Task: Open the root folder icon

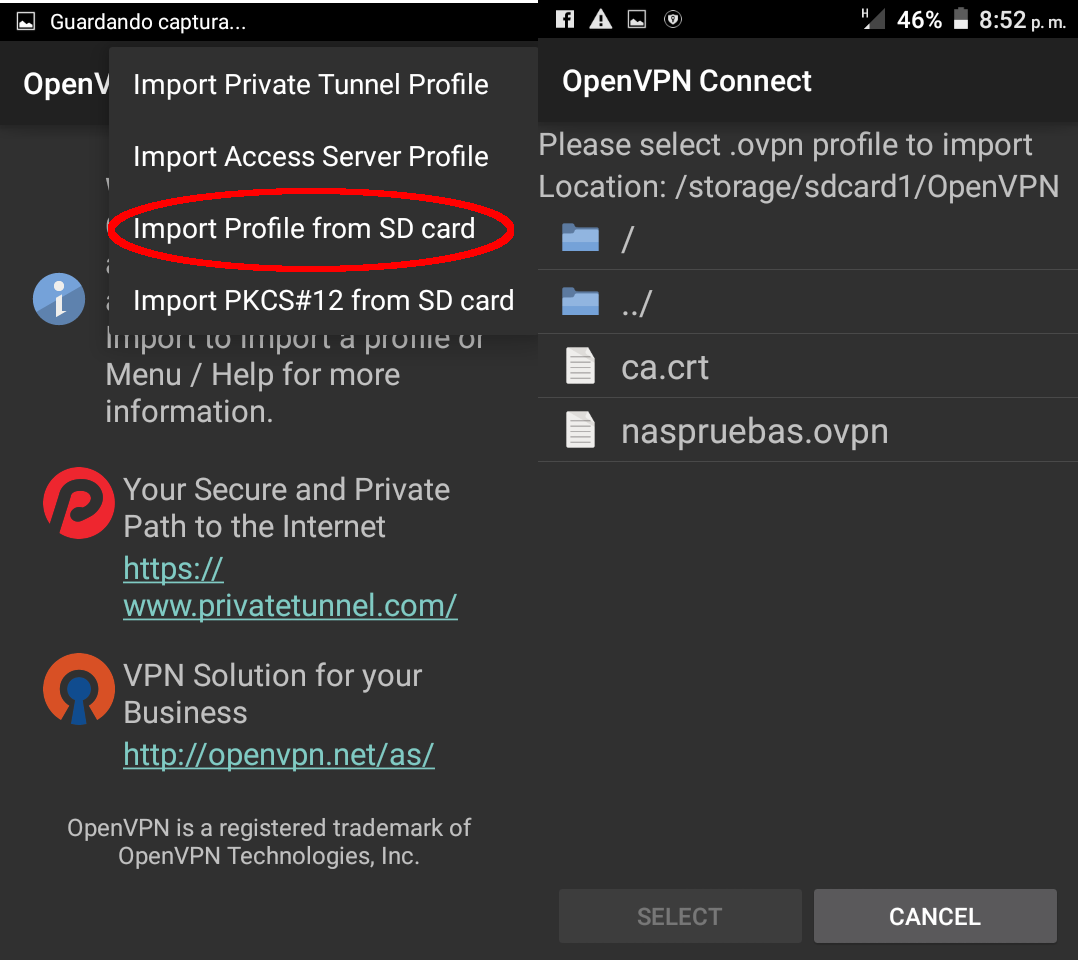Action: (x=580, y=238)
